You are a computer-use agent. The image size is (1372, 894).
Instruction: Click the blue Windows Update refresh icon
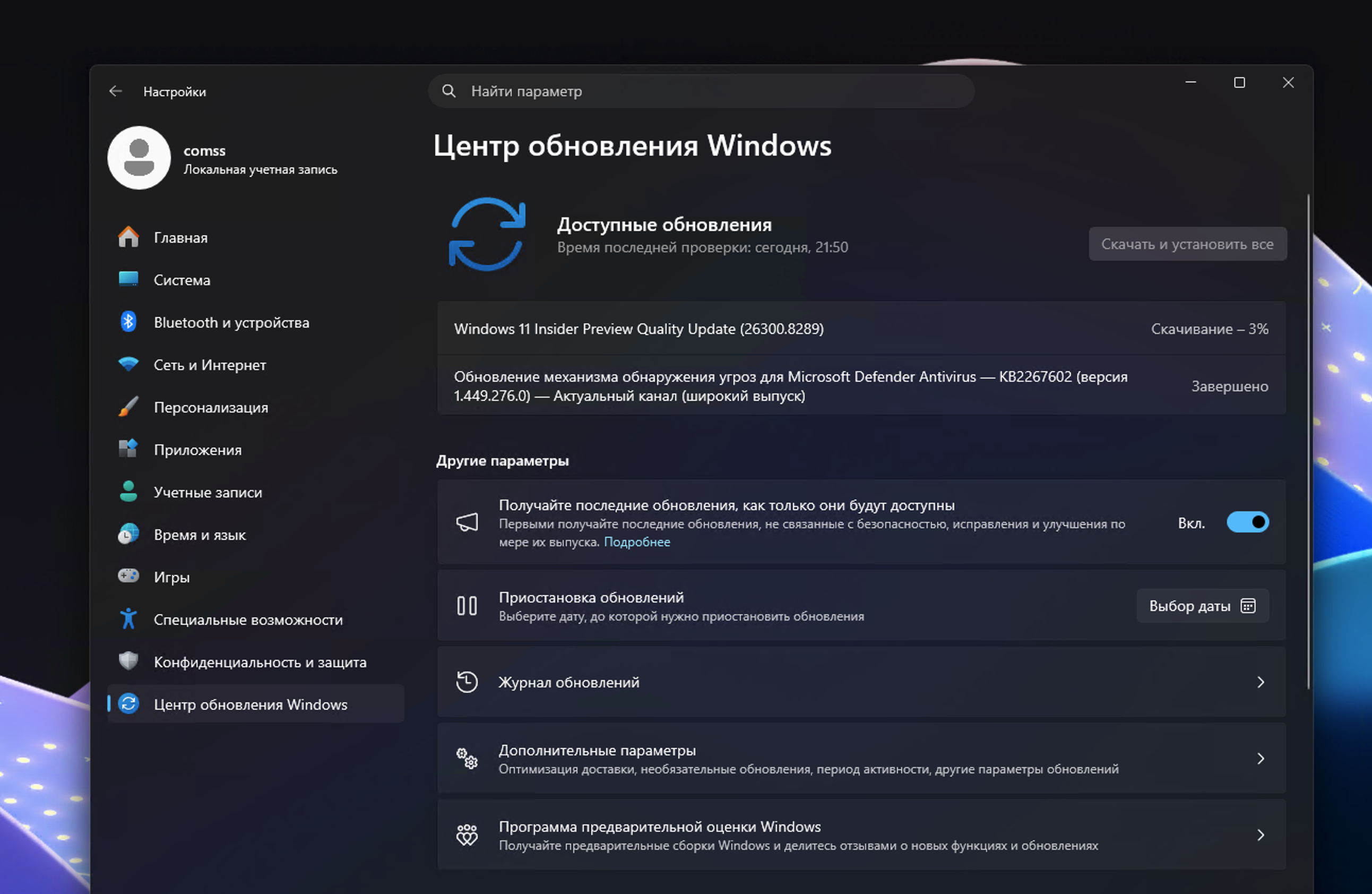pos(488,233)
